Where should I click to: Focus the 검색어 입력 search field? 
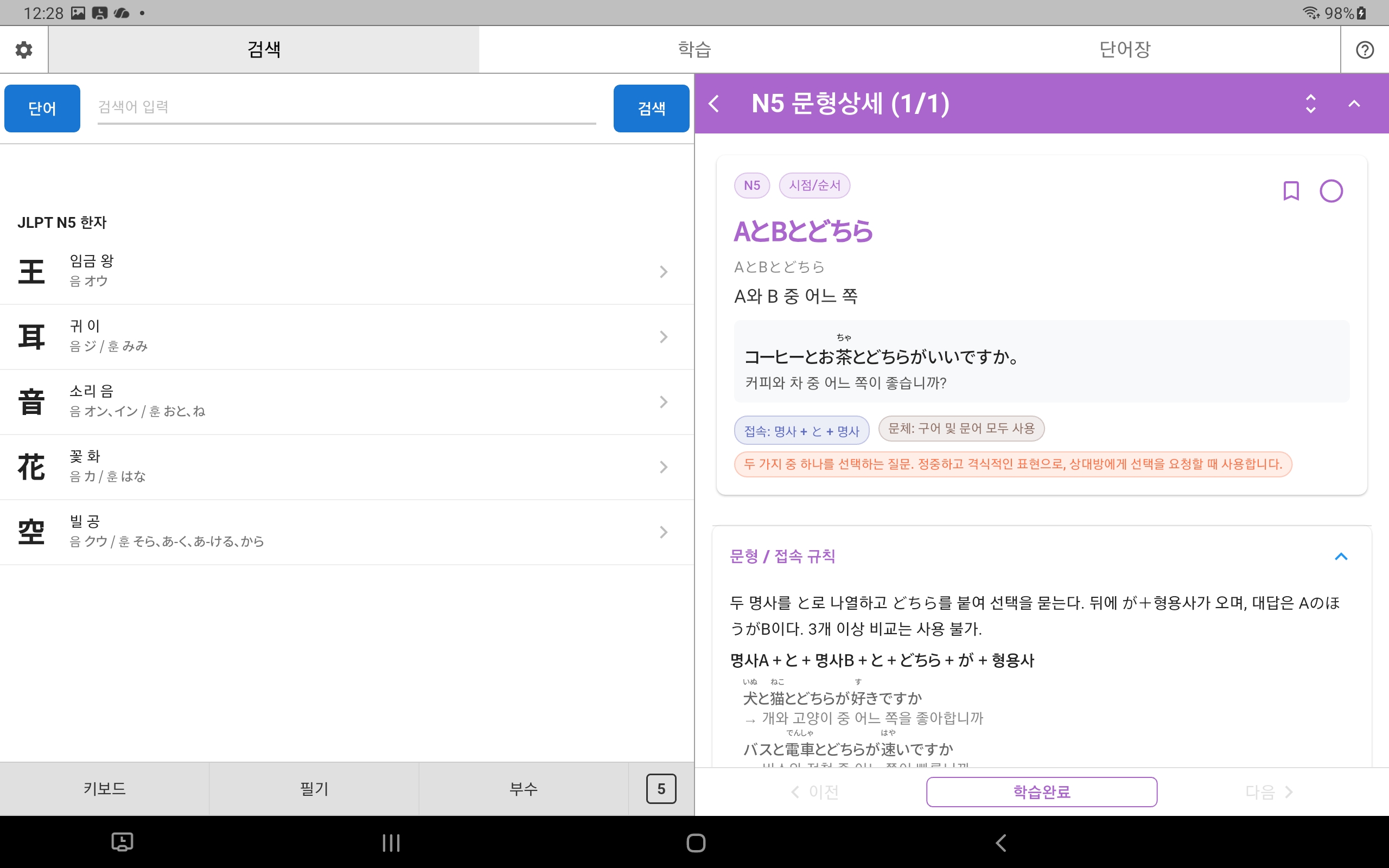[347, 108]
